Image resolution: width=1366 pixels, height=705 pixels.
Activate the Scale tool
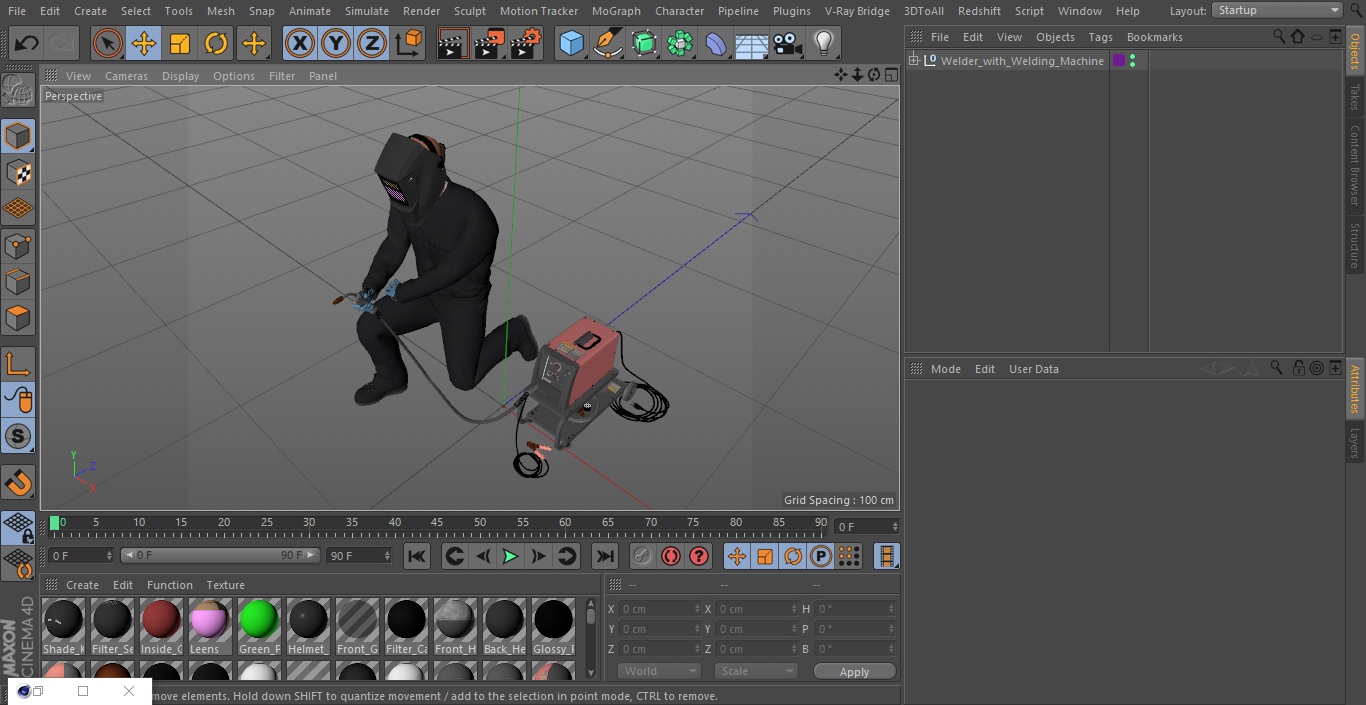tap(180, 43)
